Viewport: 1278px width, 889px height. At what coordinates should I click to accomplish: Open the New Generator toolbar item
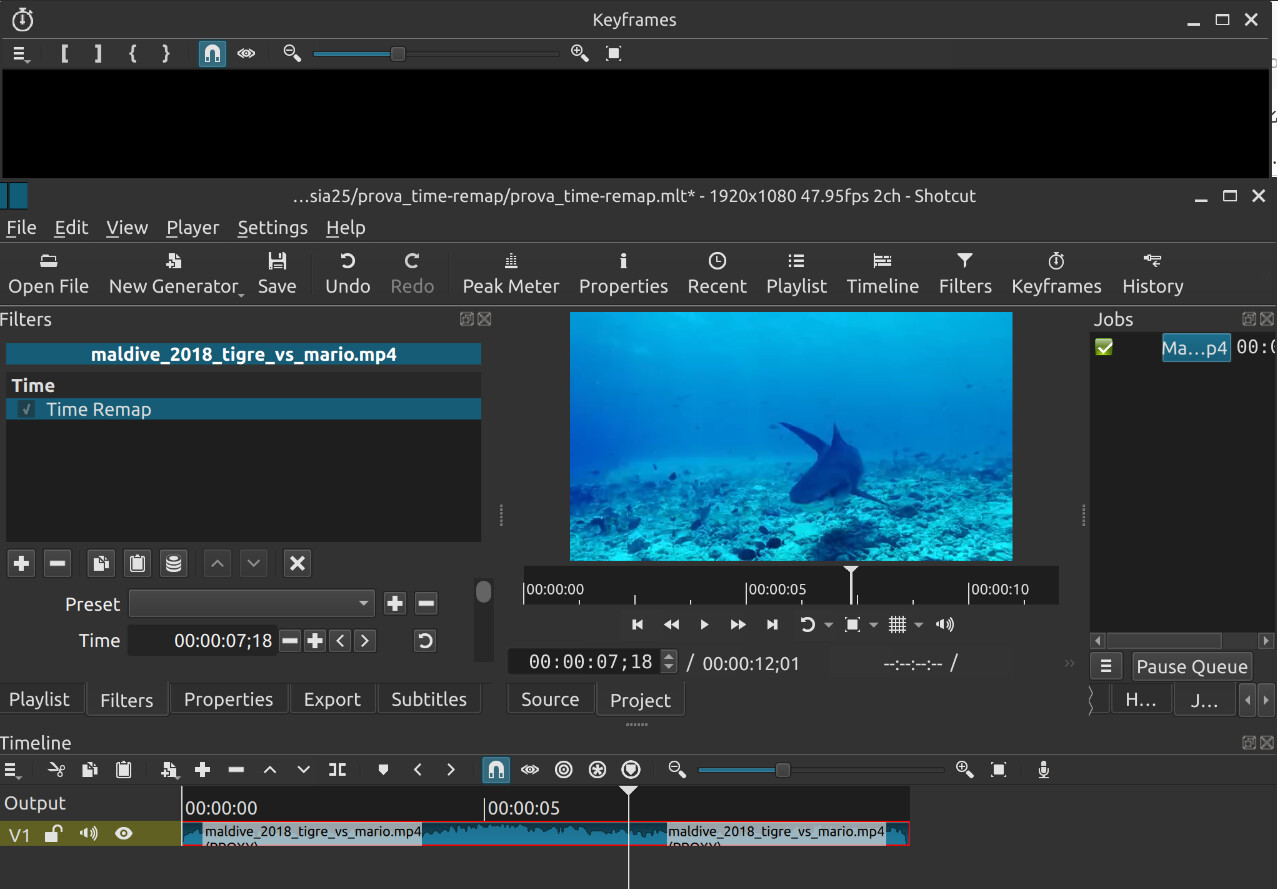click(176, 273)
